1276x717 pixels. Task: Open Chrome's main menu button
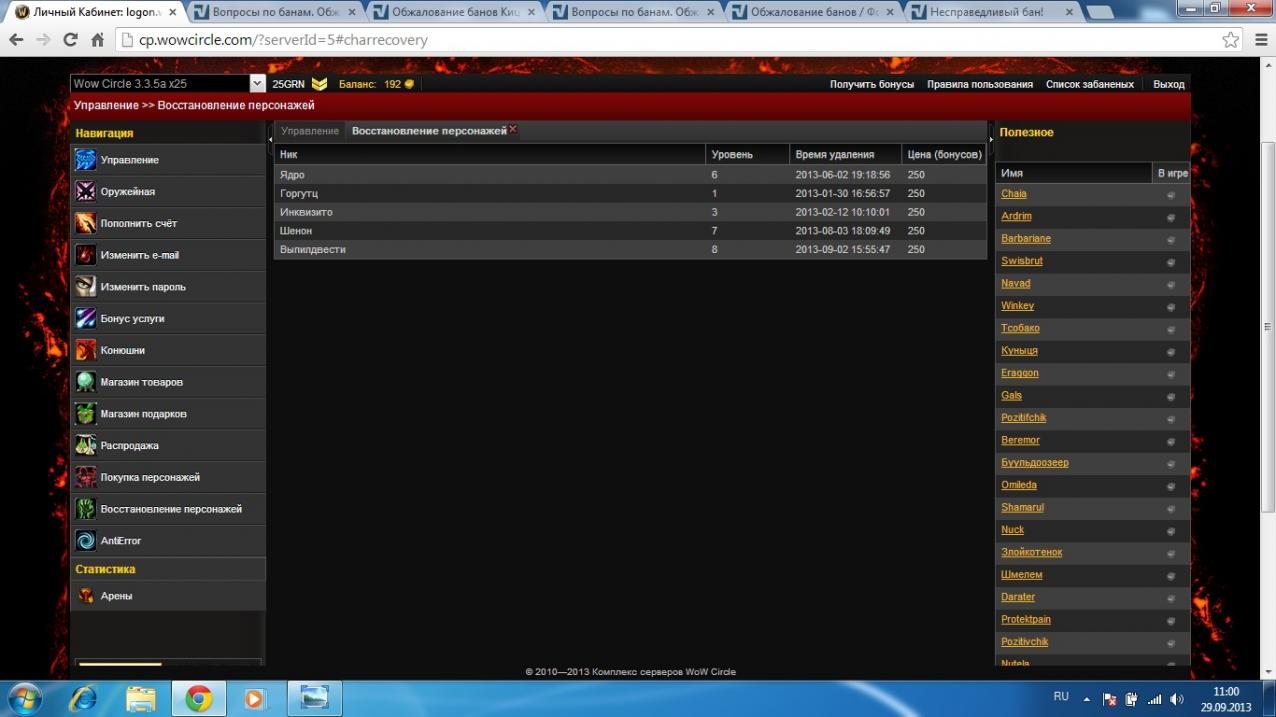1260,40
